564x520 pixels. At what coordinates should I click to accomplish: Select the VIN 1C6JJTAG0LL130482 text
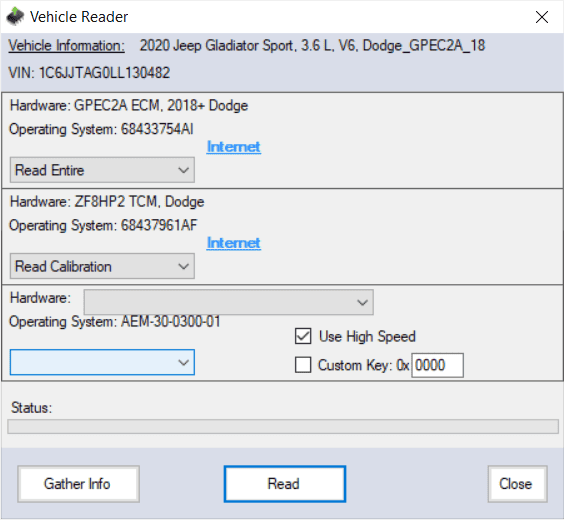click(x=89, y=73)
